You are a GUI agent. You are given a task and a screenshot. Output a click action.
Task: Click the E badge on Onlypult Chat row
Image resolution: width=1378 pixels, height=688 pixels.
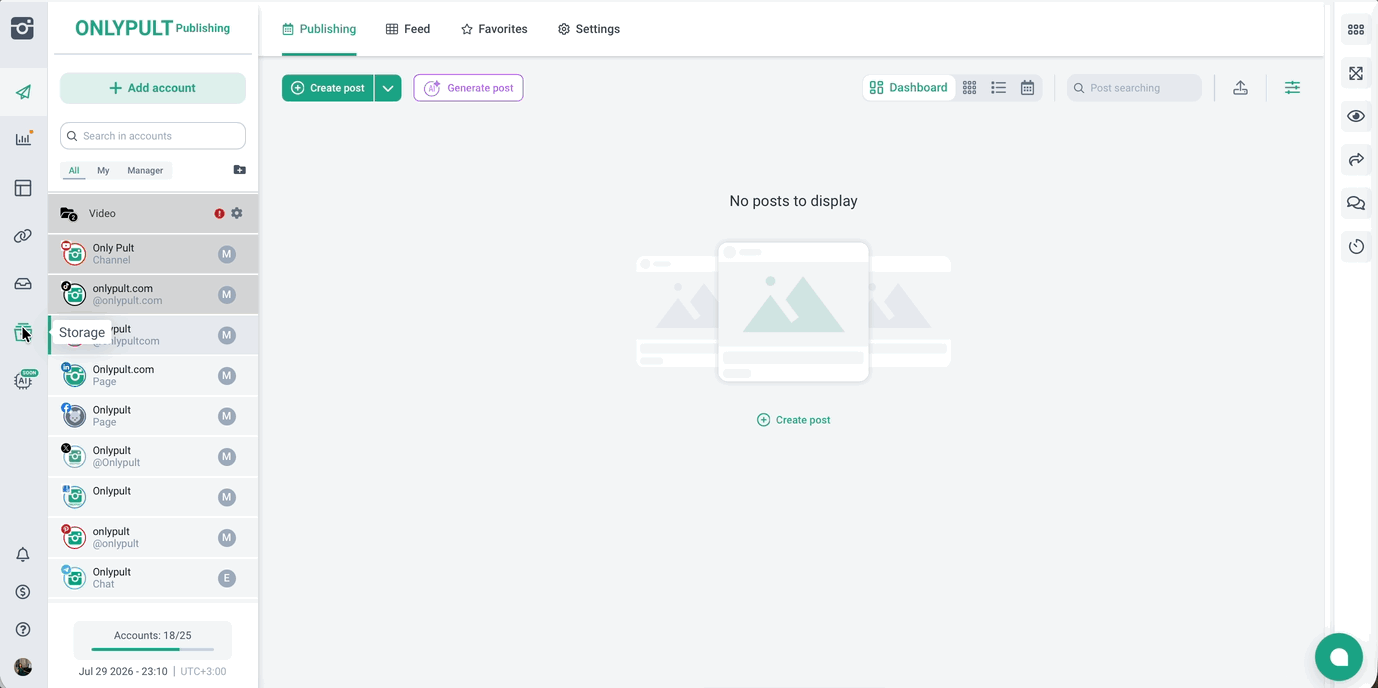[x=227, y=578]
